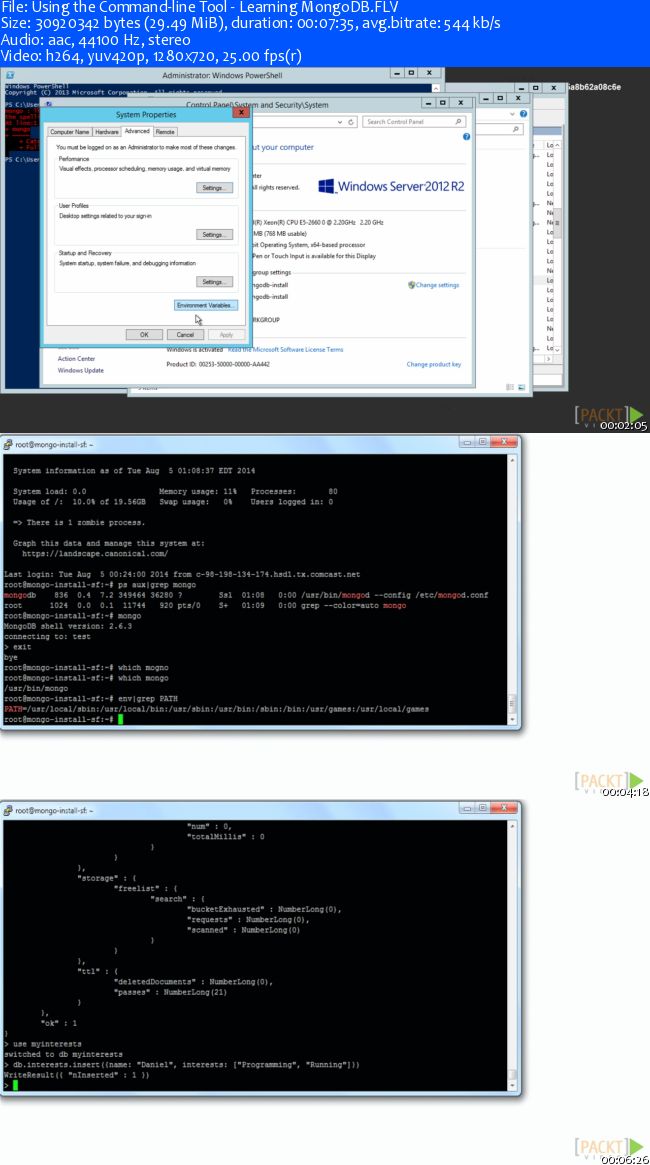Expand the Control Panel address history dropdown

point(340,122)
